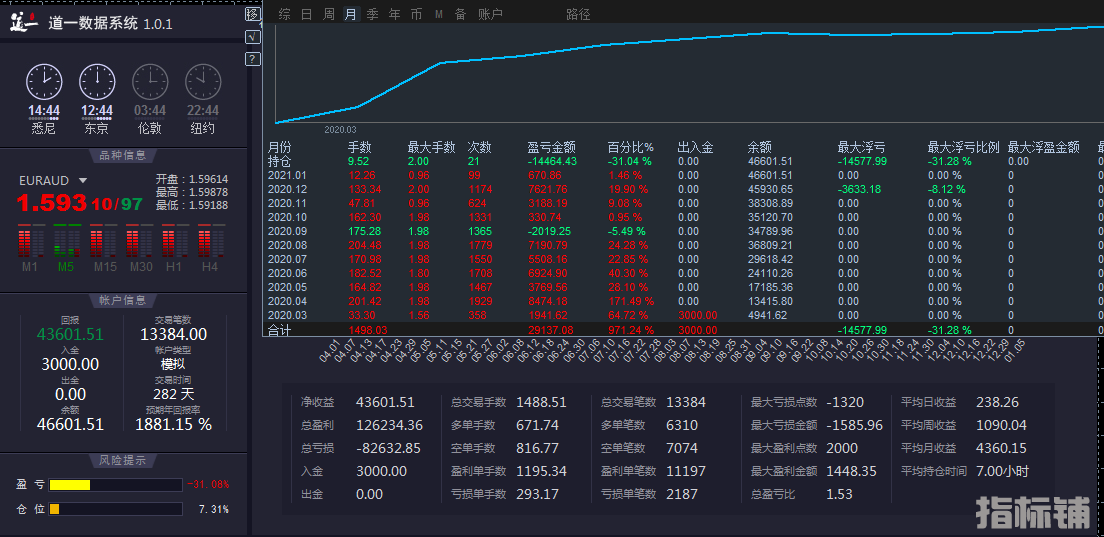This screenshot has width=1104, height=537.
Task: Select the 2020.11 month row
Action: [x=684, y=203]
